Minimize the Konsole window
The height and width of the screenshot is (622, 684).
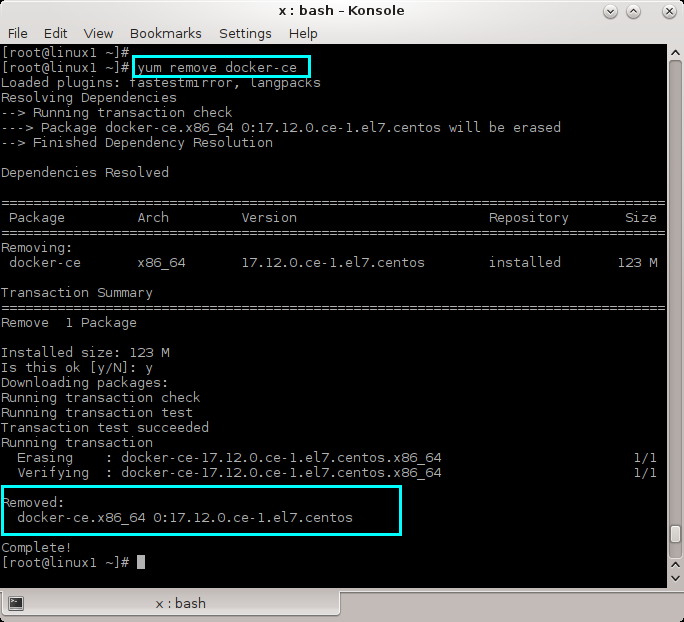coord(610,11)
